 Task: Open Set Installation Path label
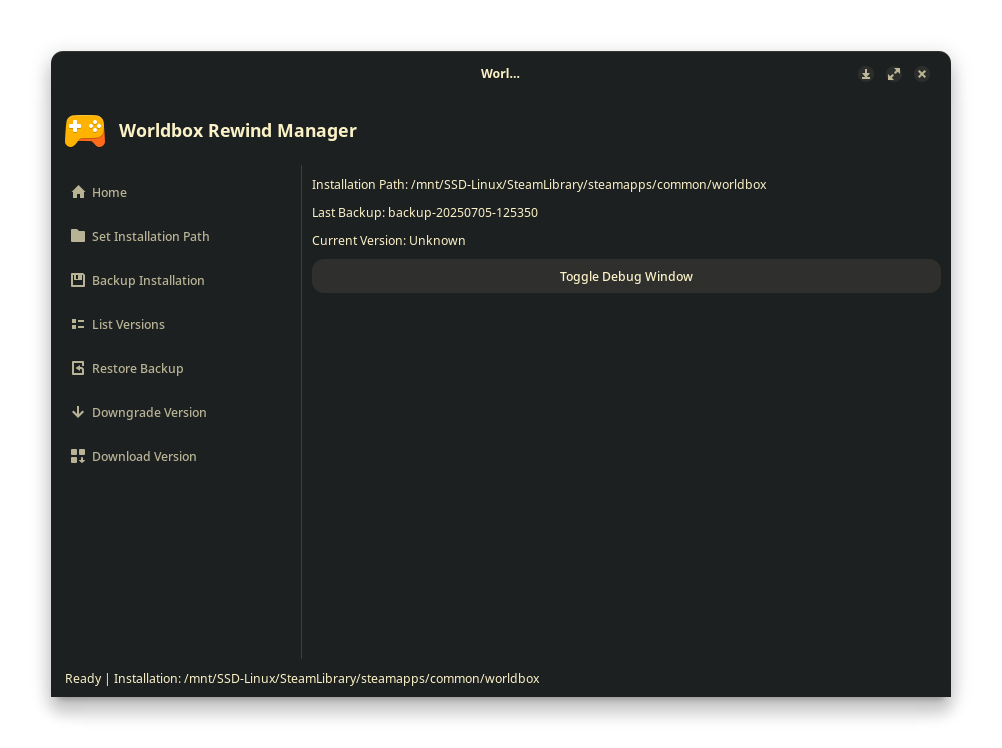(x=151, y=236)
